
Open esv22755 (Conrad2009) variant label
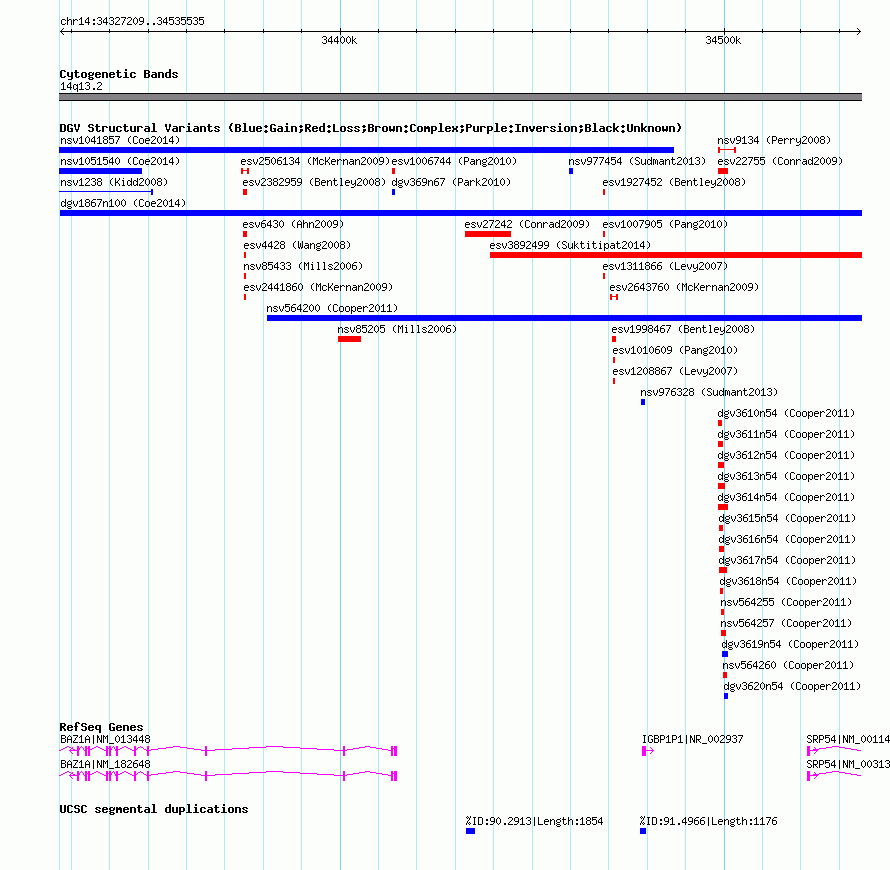pyautogui.click(x=780, y=161)
